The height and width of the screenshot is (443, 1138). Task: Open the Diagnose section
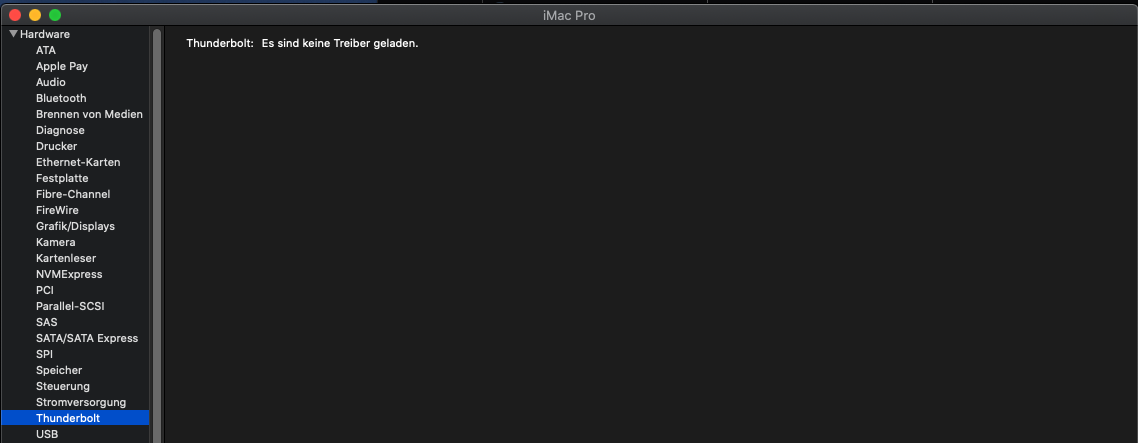point(60,130)
